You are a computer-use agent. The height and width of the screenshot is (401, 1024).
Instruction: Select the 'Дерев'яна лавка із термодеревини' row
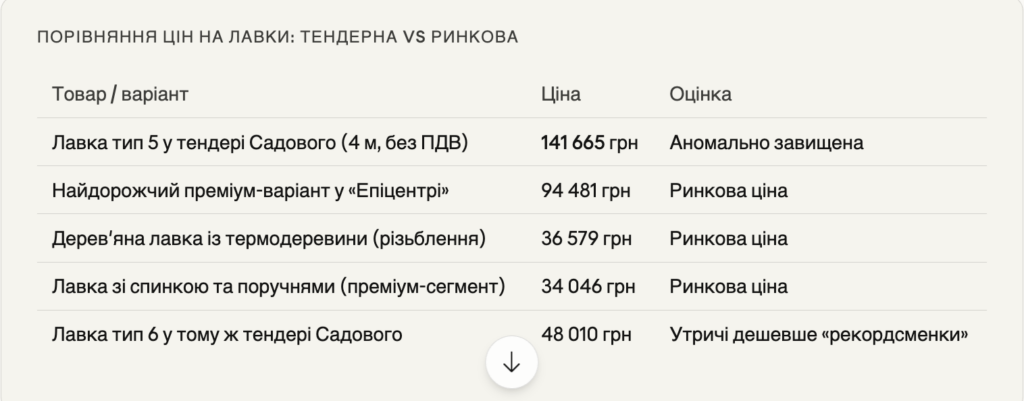tap(268, 239)
